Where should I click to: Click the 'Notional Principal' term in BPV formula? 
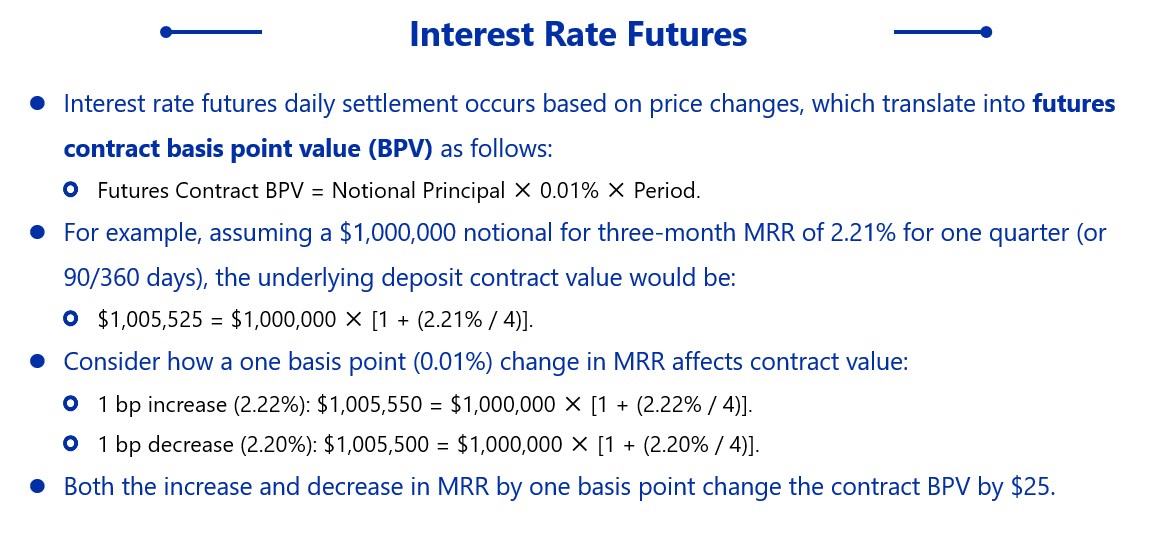418,191
